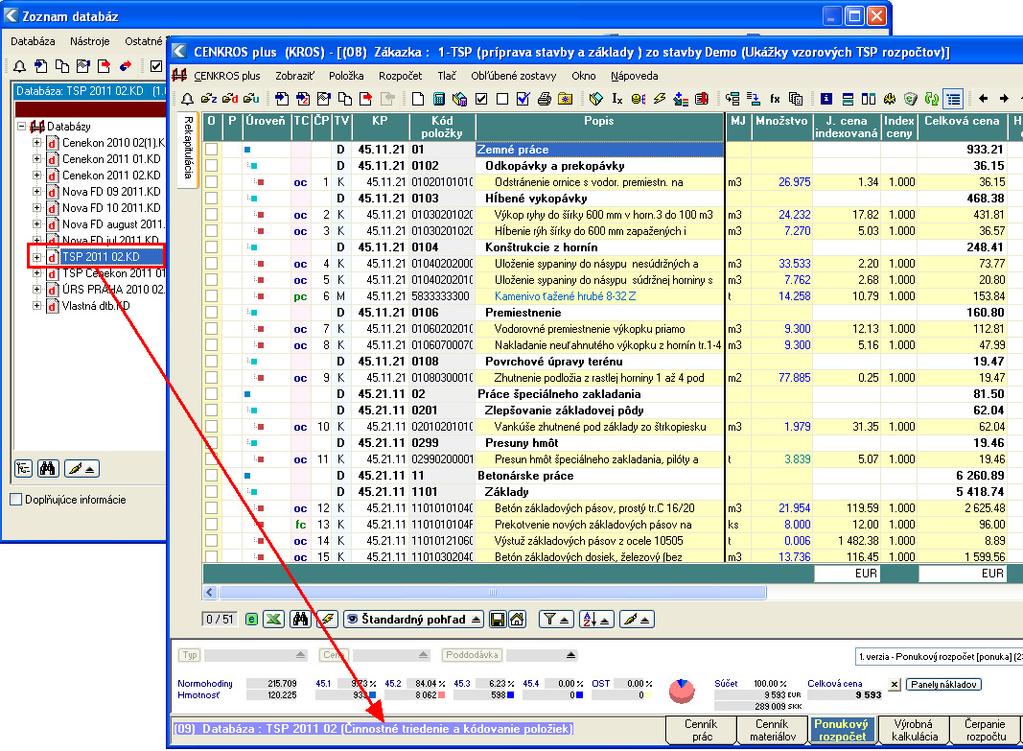This screenshot has width=1023, height=751.
Task: Click the two-column layout toolbar icon
Action: coord(868,99)
